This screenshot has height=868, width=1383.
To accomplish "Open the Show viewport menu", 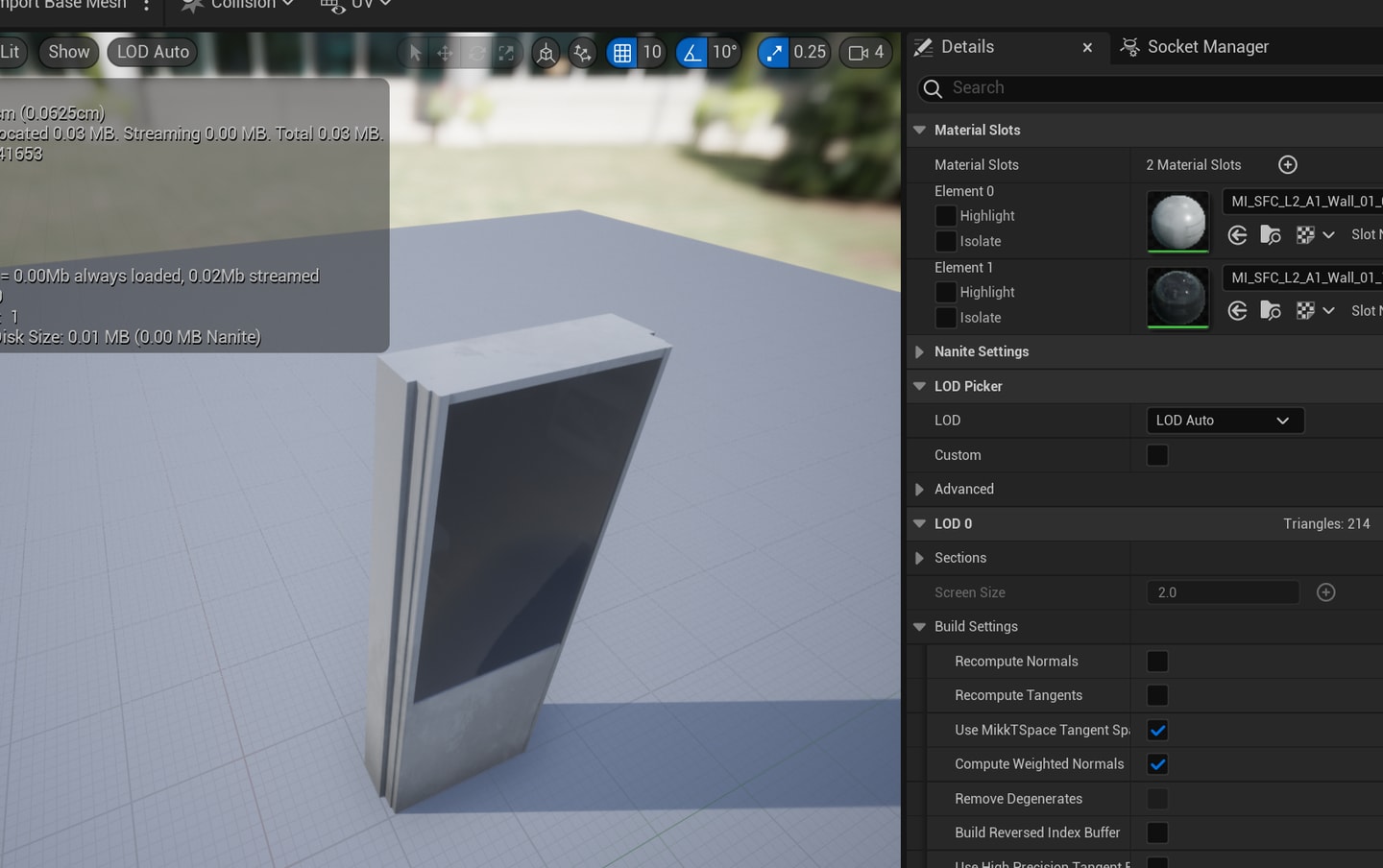I will click(69, 52).
